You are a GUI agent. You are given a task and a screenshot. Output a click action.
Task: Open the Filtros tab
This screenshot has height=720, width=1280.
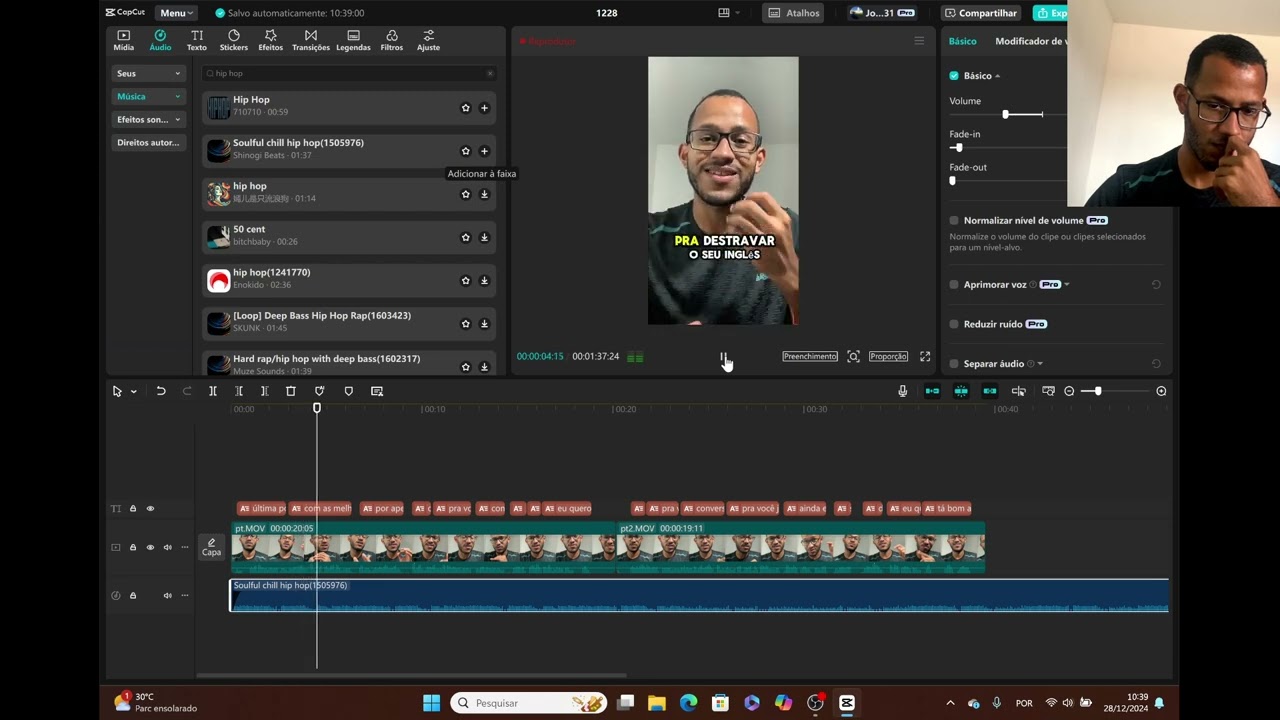392,40
